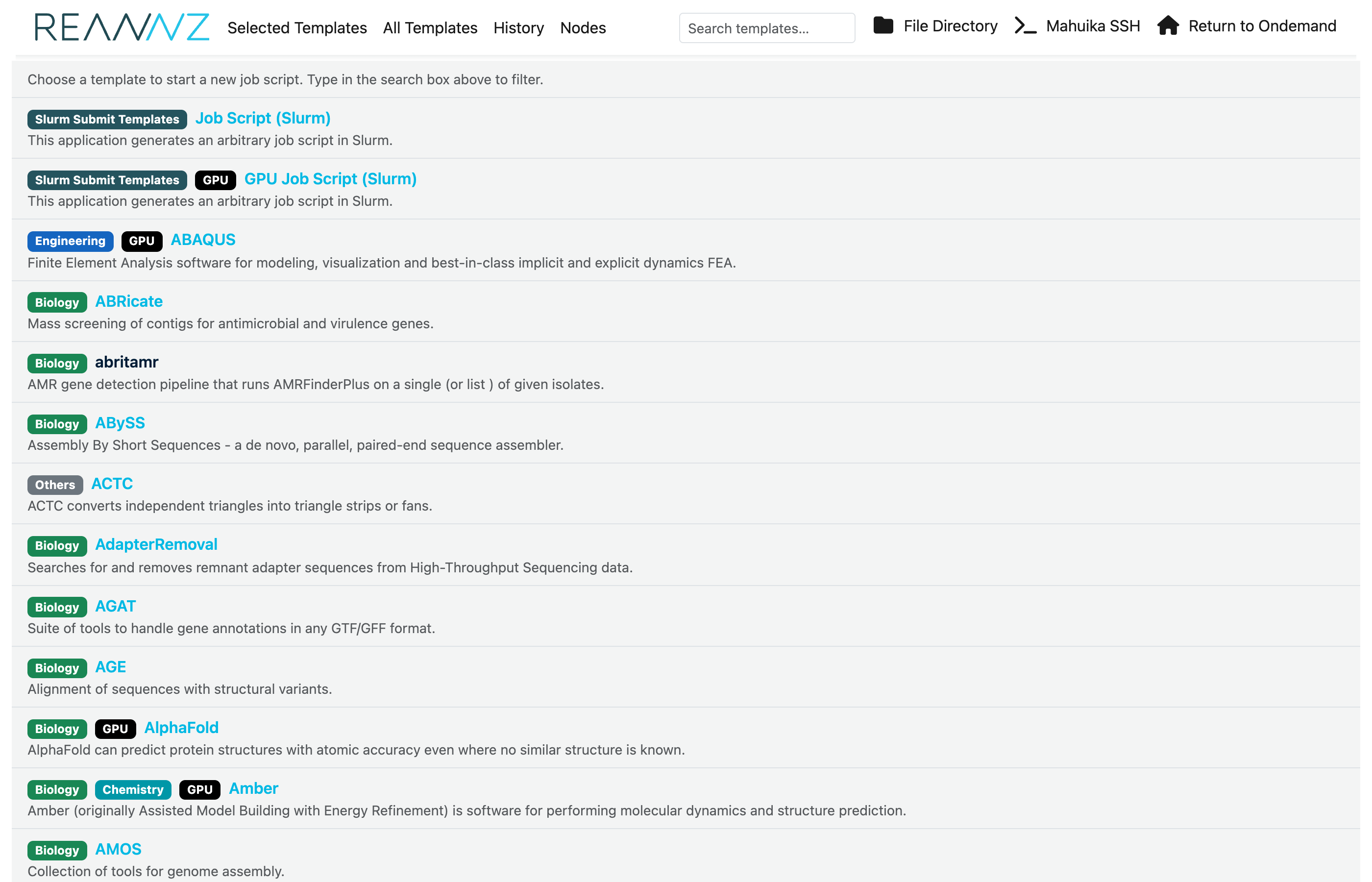1372x882 pixels.
Task: Click the GPU badge on Amber row
Action: tap(200, 789)
